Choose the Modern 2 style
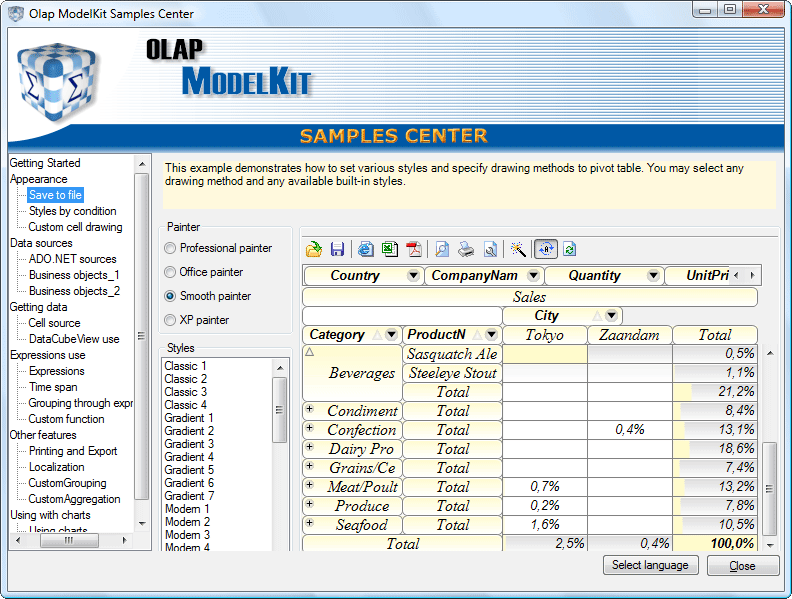The height and width of the screenshot is (599, 792). point(187,522)
